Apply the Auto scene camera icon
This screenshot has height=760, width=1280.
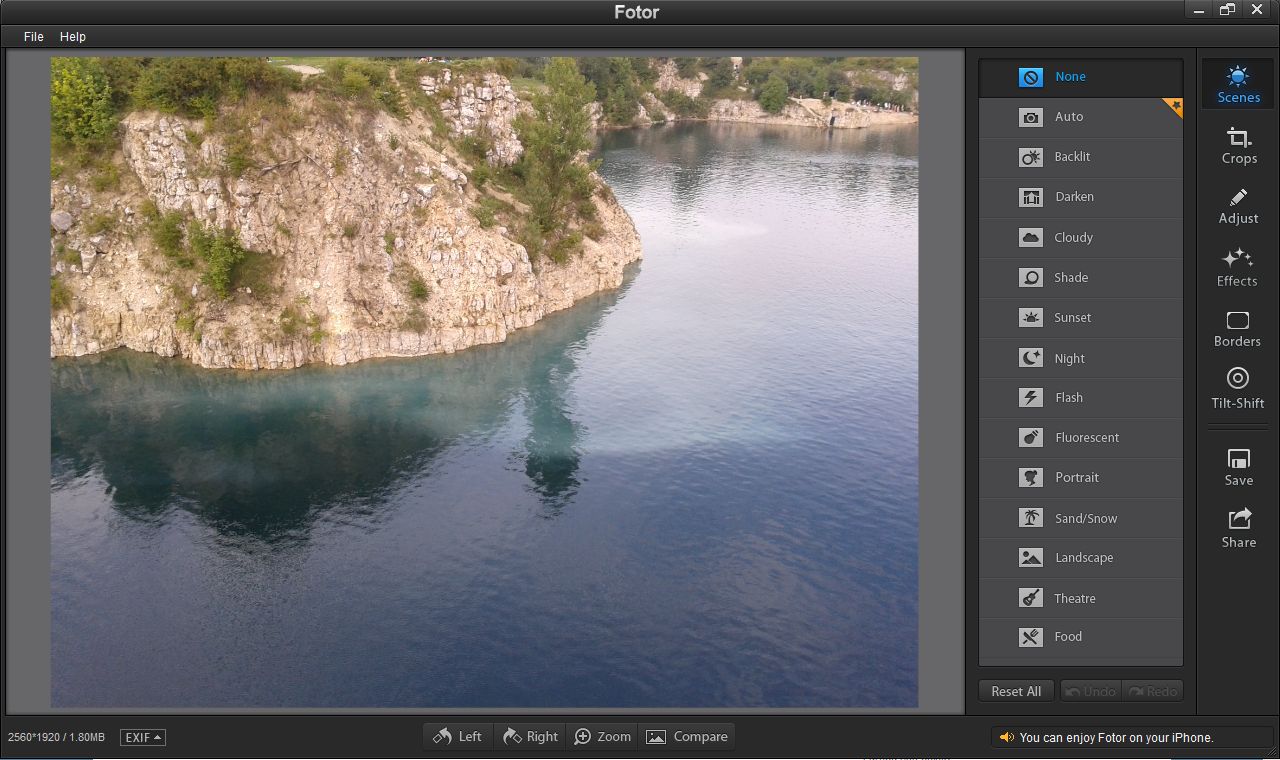pyautogui.click(x=1031, y=117)
